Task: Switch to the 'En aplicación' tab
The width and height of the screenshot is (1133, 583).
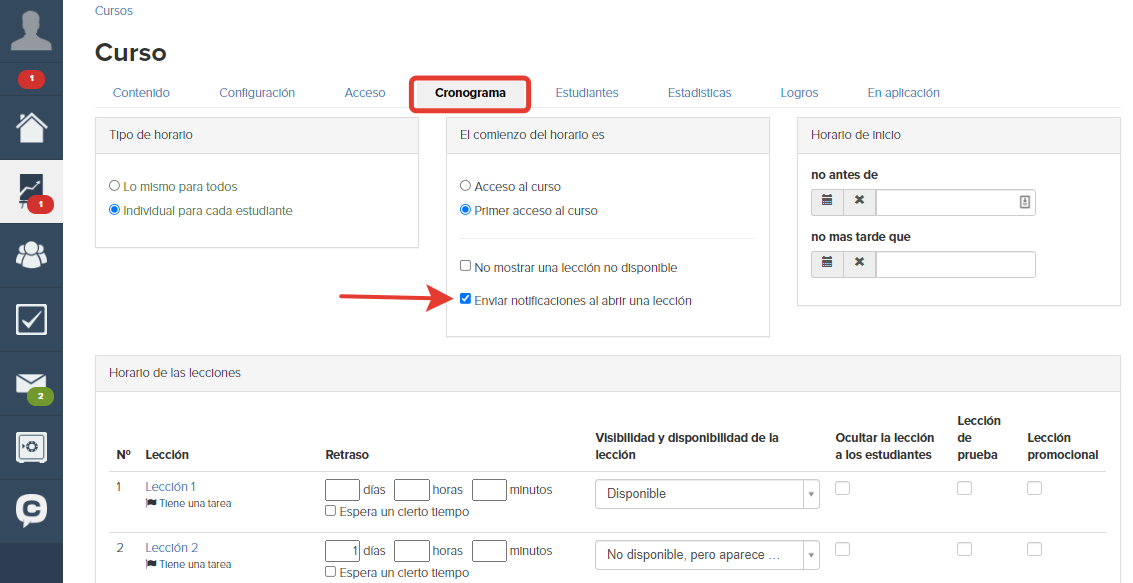Action: pos(903,92)
